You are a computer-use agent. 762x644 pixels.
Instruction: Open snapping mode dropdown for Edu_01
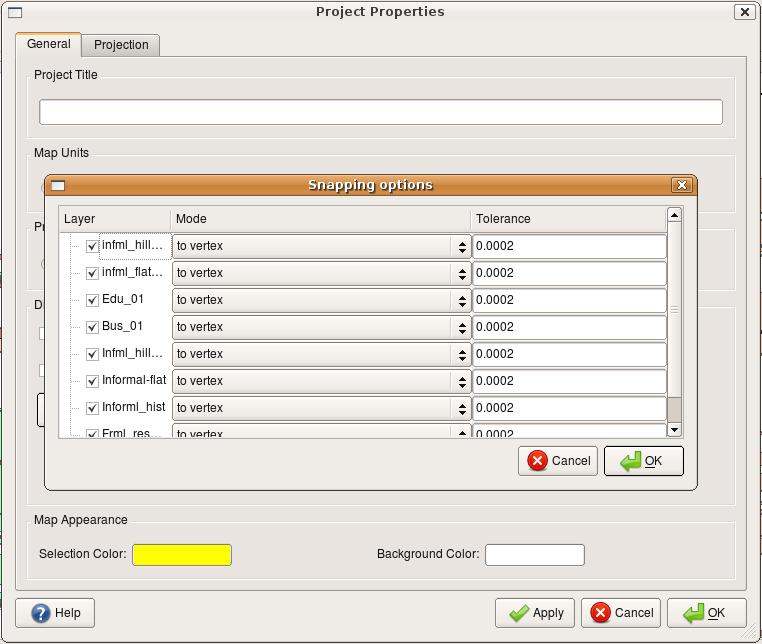pyautogui.click(x=321, y=300)
